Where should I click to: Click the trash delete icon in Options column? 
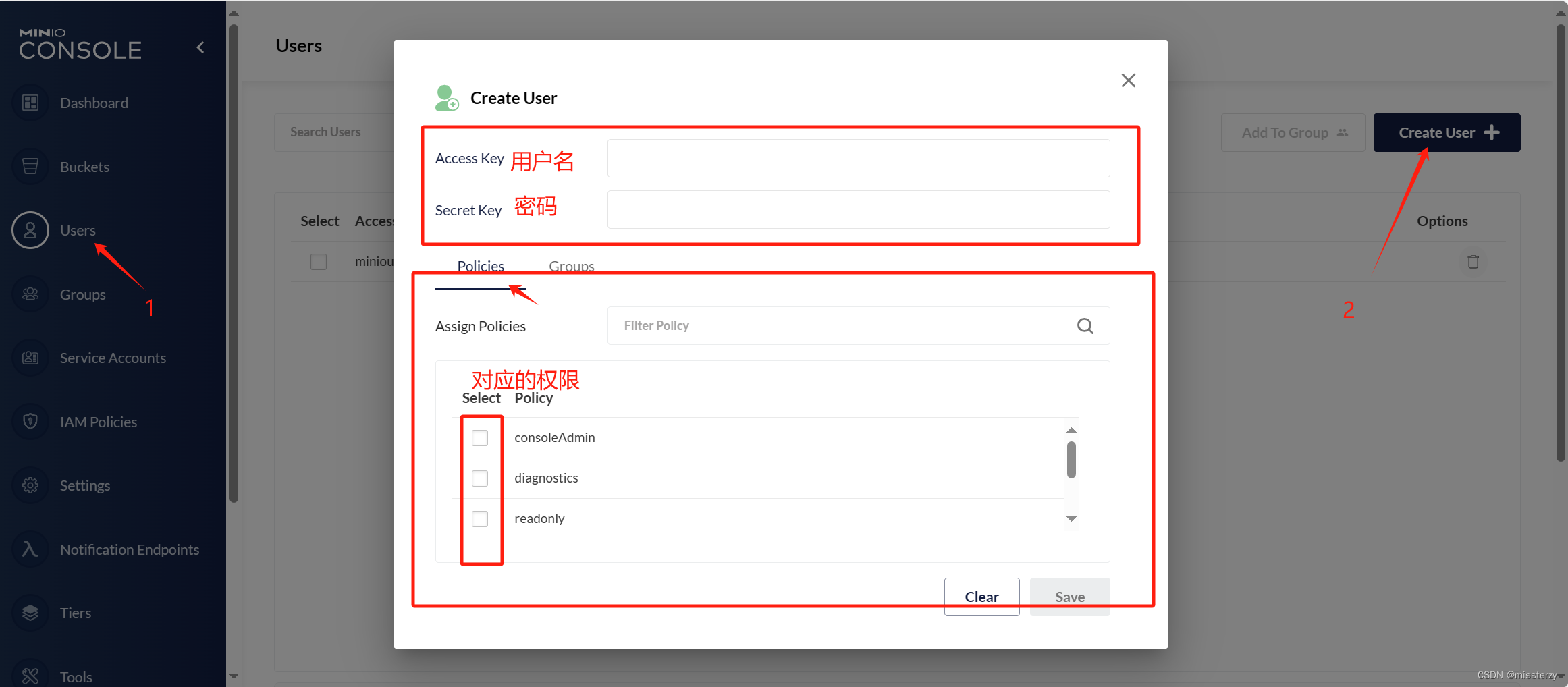1474,262
